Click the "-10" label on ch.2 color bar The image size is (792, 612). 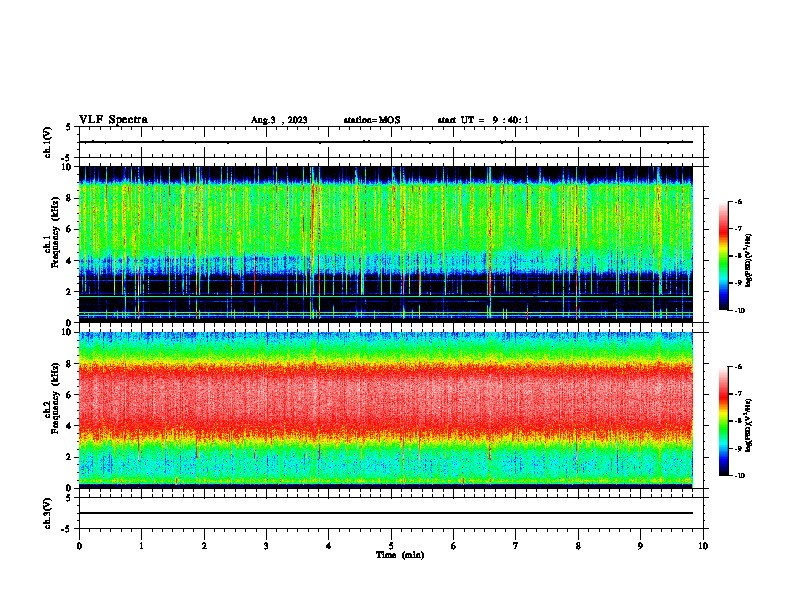pyautogui.click(x=739, y=476)
